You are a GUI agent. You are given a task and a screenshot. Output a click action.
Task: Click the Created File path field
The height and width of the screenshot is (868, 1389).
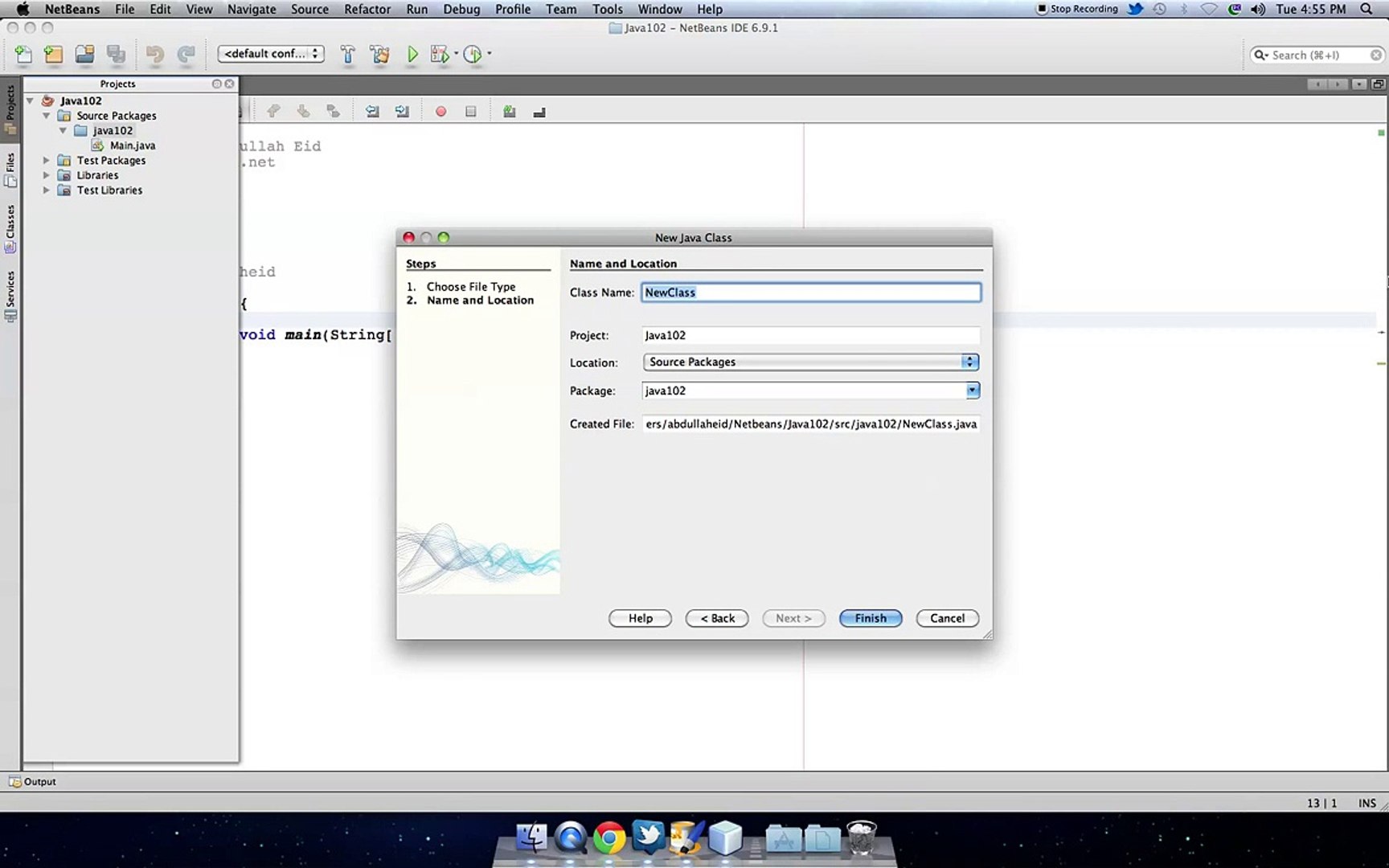[x=811, y=424]
